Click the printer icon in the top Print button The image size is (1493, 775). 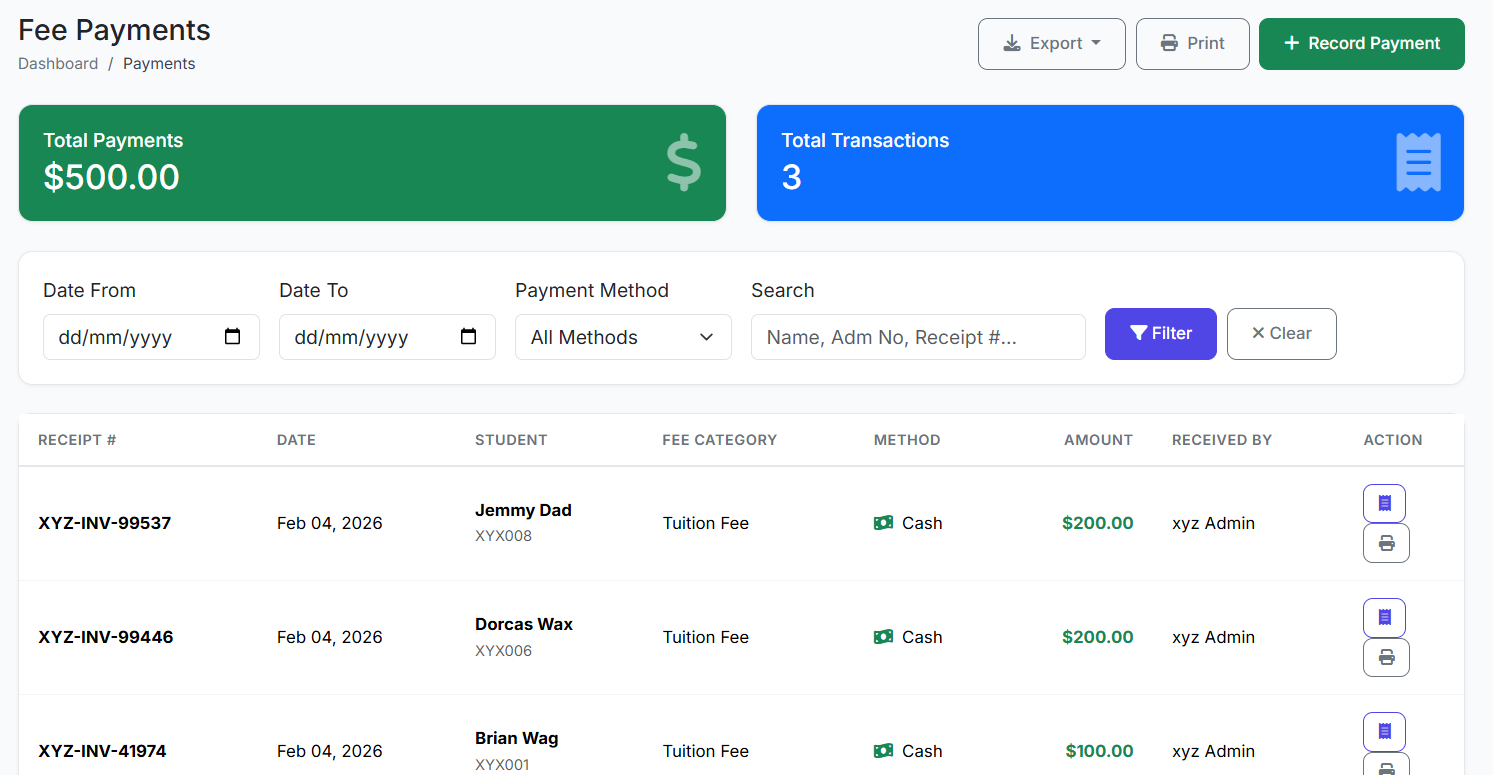(x=1169, y=43)
